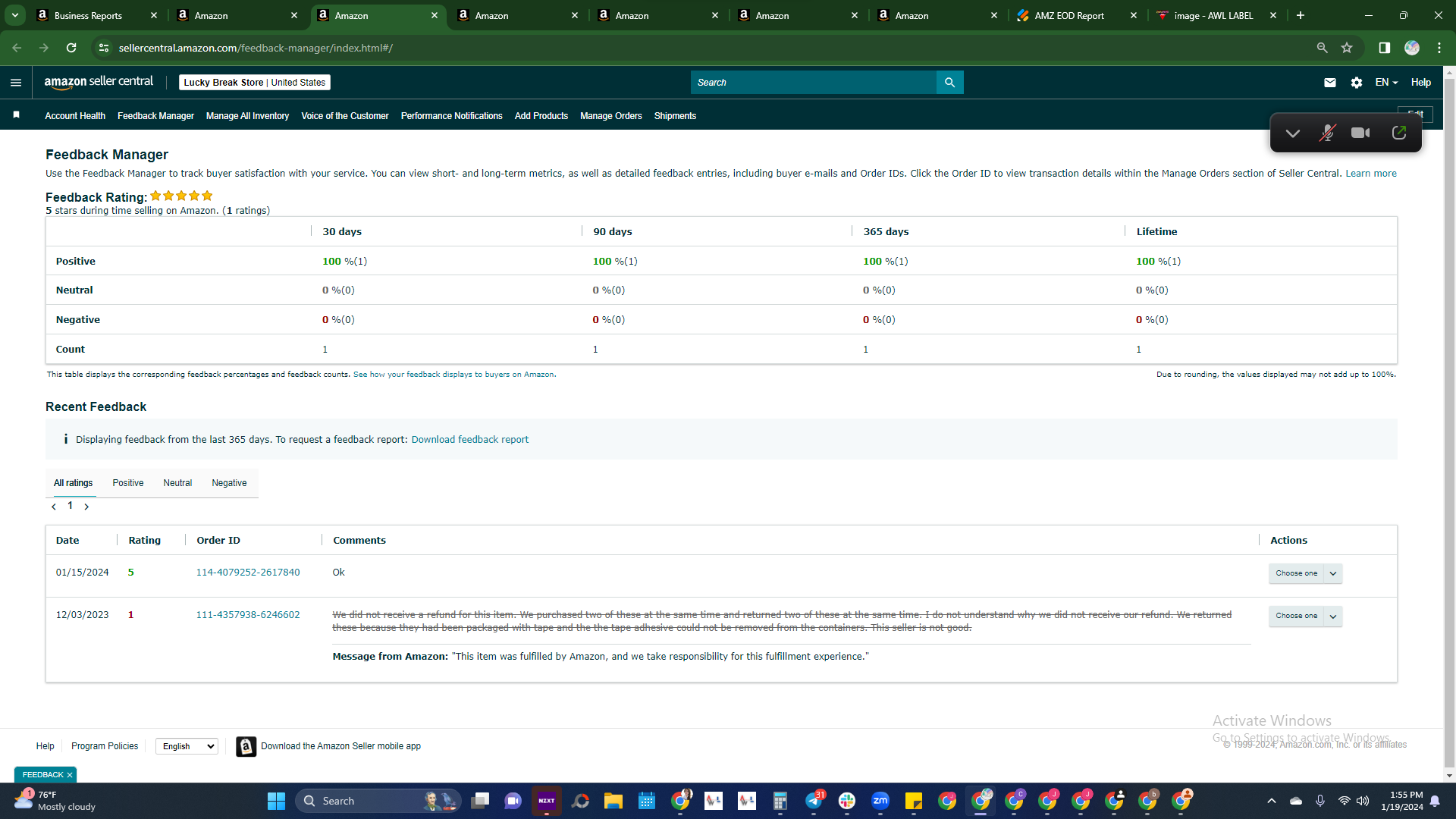This screenshot has height=819, width=1456.
Task: Open the browser side panel icon
Action: click(1385, 48)
